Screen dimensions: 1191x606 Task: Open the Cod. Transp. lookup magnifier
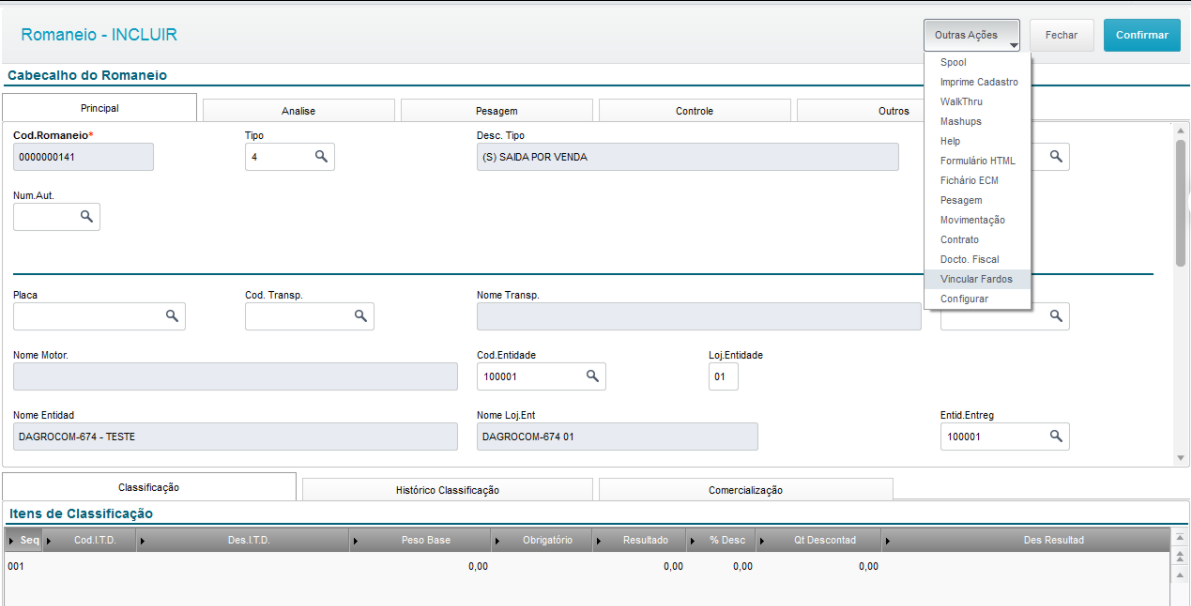coord(360,315)
